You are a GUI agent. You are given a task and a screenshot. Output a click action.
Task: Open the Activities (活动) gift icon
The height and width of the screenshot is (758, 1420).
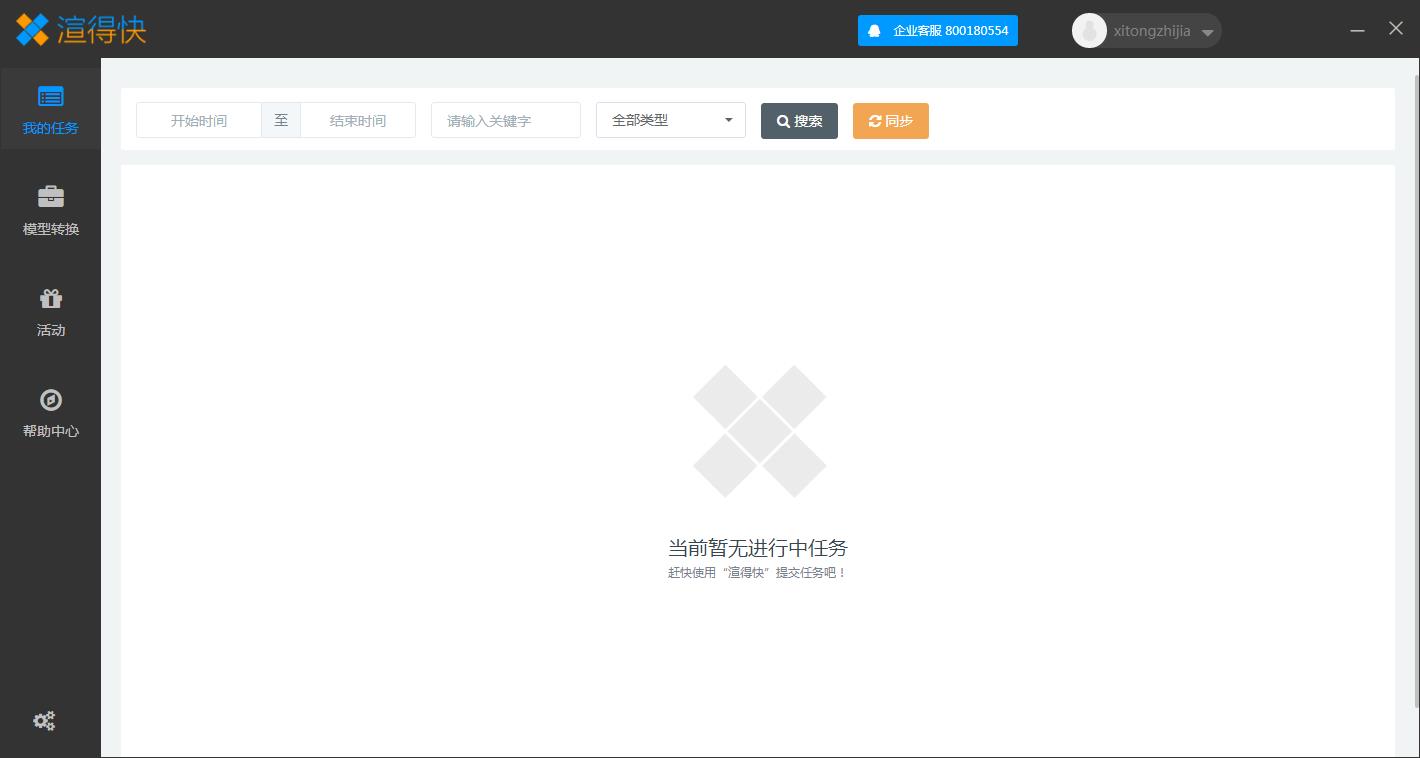[x=50, y=298]
